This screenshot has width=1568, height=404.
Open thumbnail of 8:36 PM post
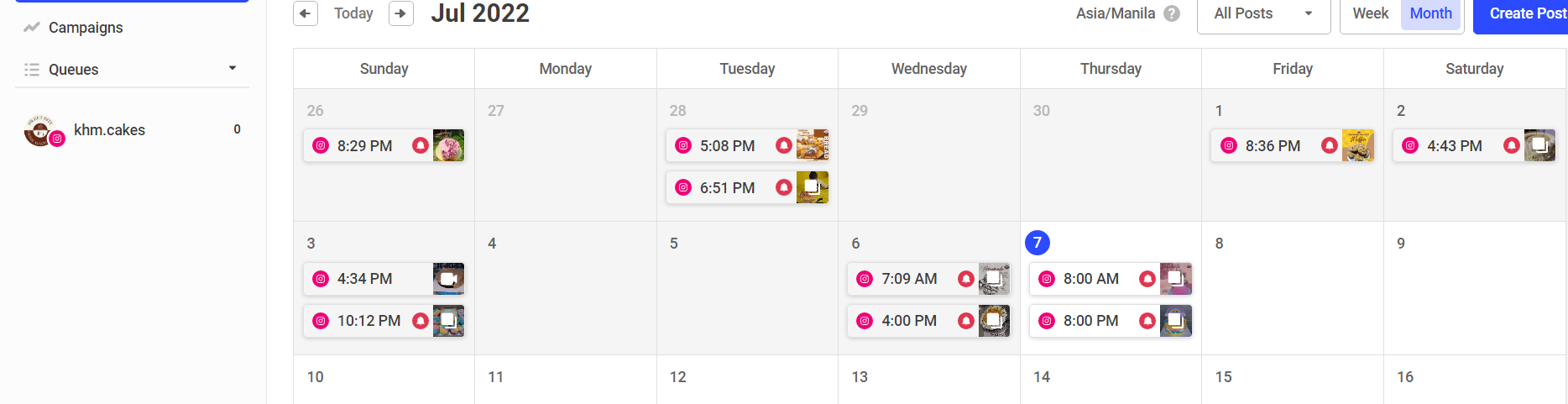(x=1357, y=145)
